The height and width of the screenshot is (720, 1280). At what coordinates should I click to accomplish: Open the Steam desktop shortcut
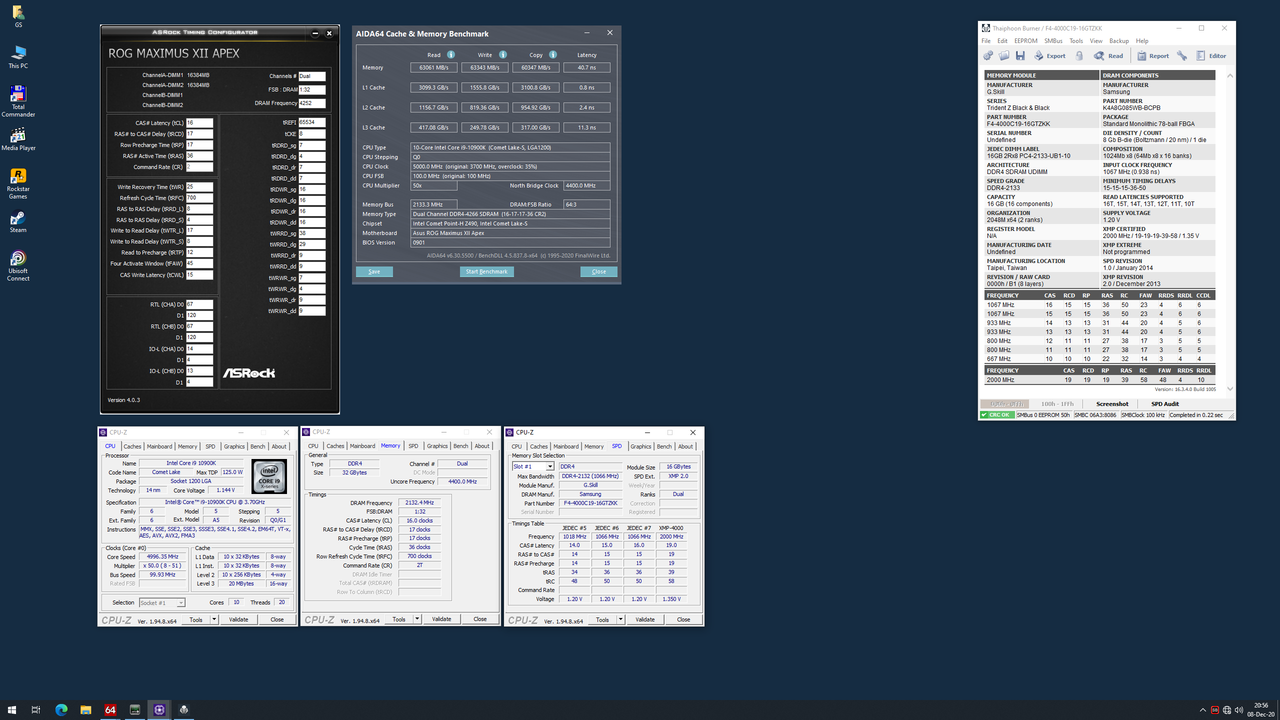click(18, 222)
